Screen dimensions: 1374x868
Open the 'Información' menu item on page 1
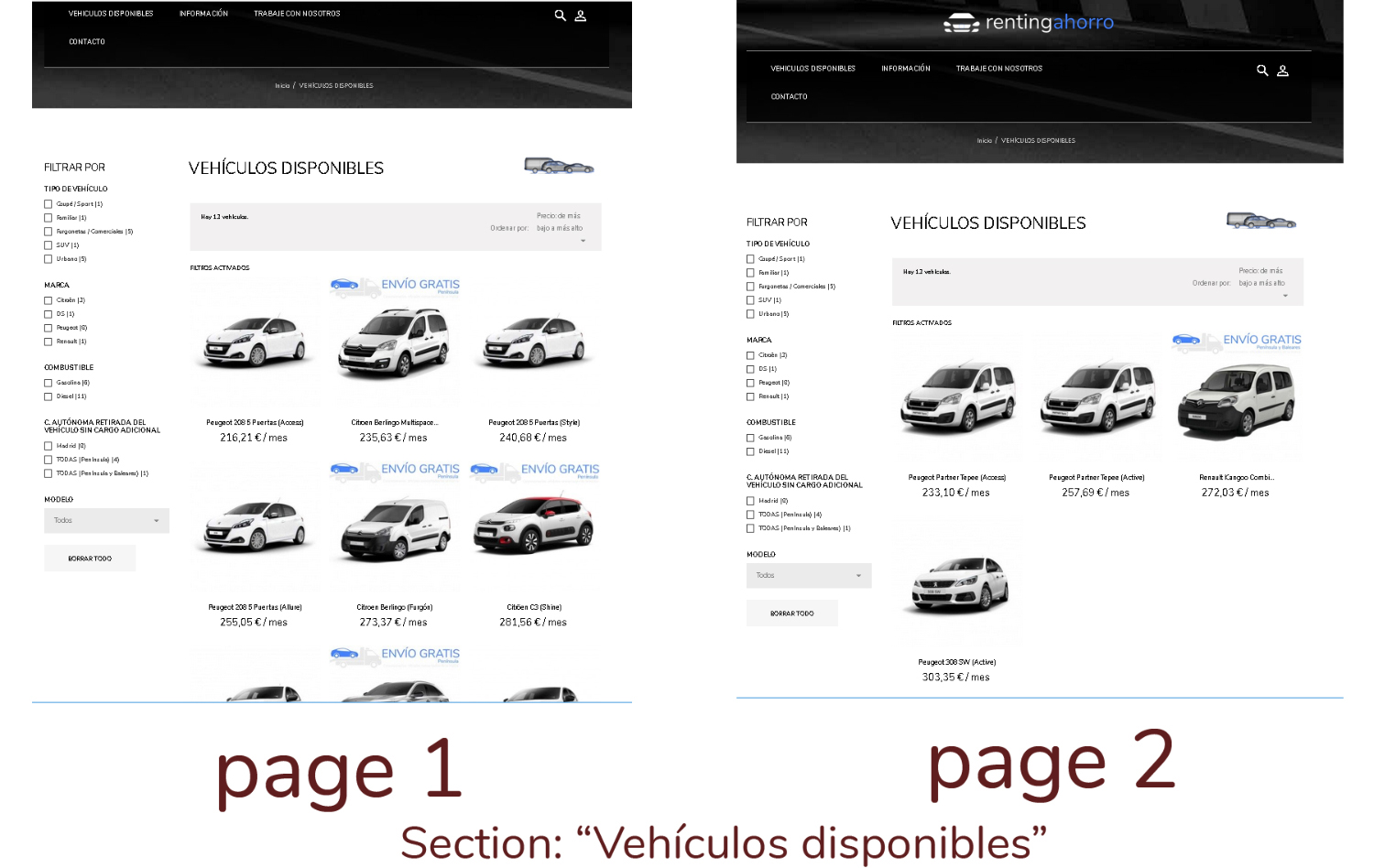[x=203, y=14]
